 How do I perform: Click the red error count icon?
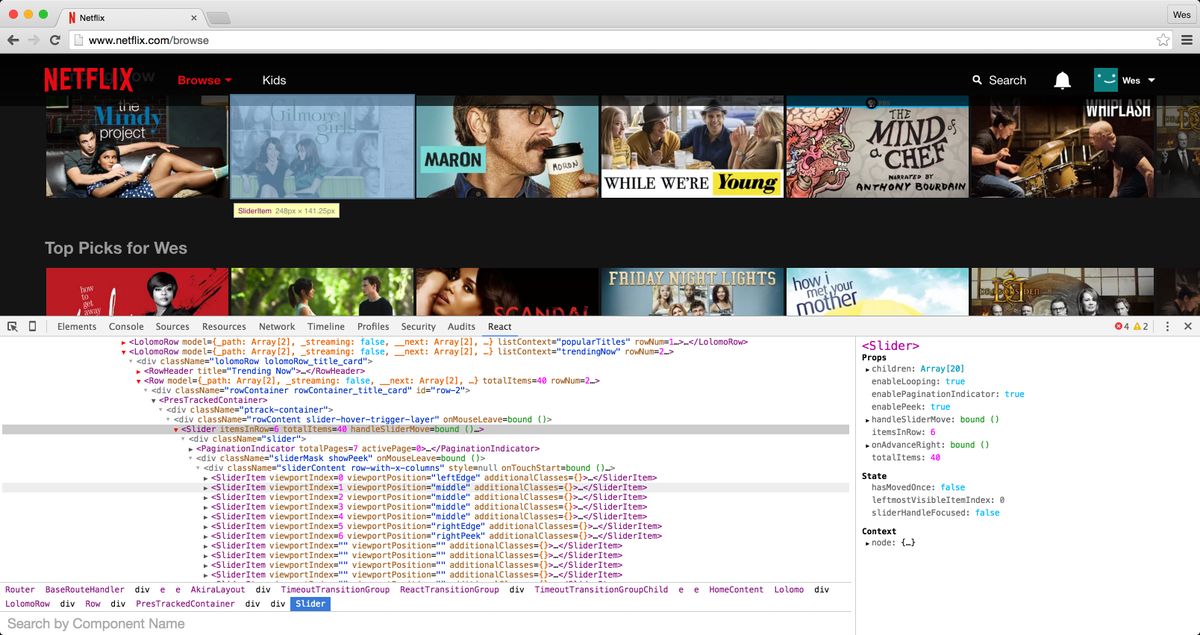(1118, 326)
